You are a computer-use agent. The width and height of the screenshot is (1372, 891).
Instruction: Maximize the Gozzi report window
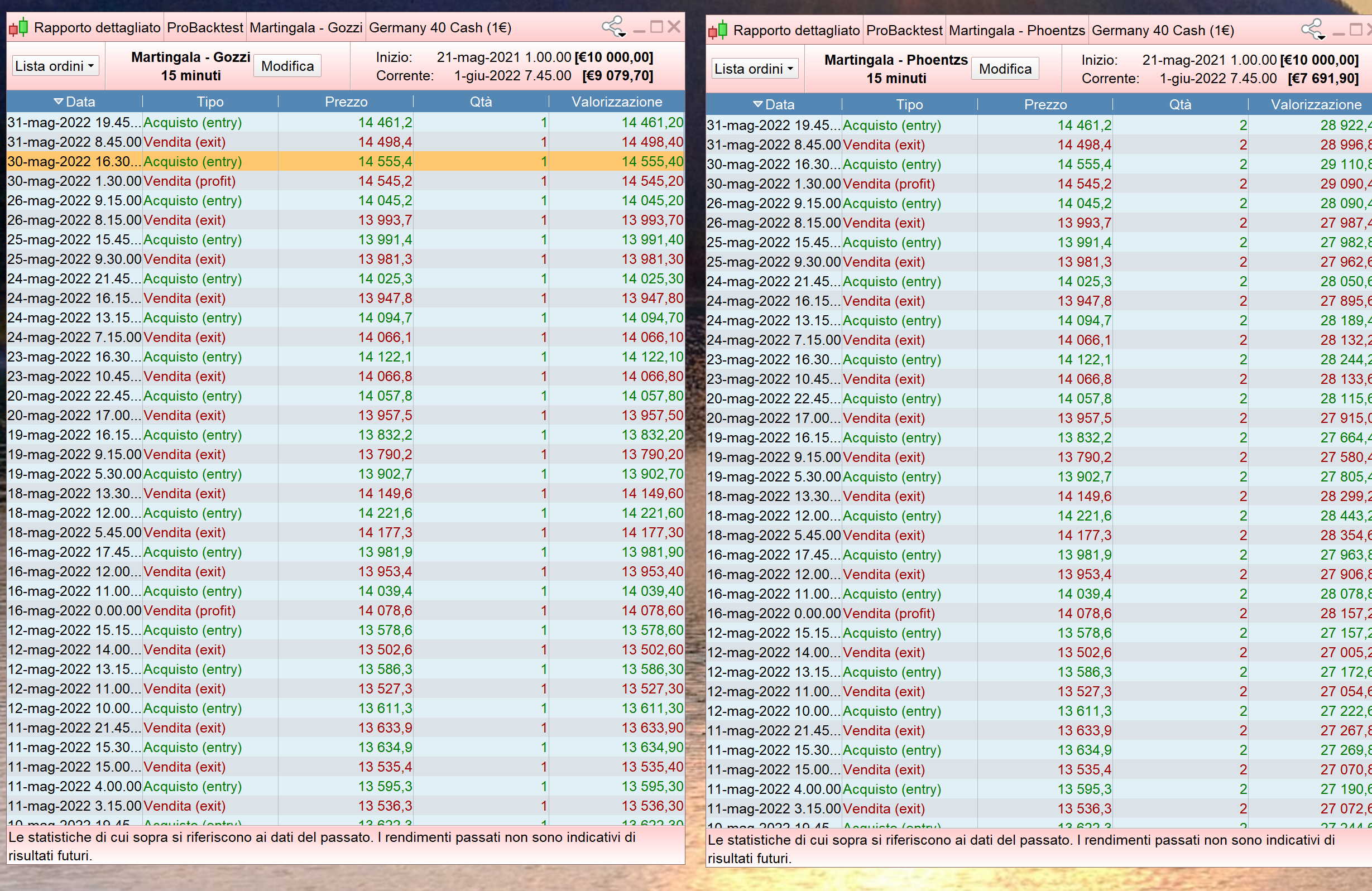pyautogui.click(x=656, y=27)
